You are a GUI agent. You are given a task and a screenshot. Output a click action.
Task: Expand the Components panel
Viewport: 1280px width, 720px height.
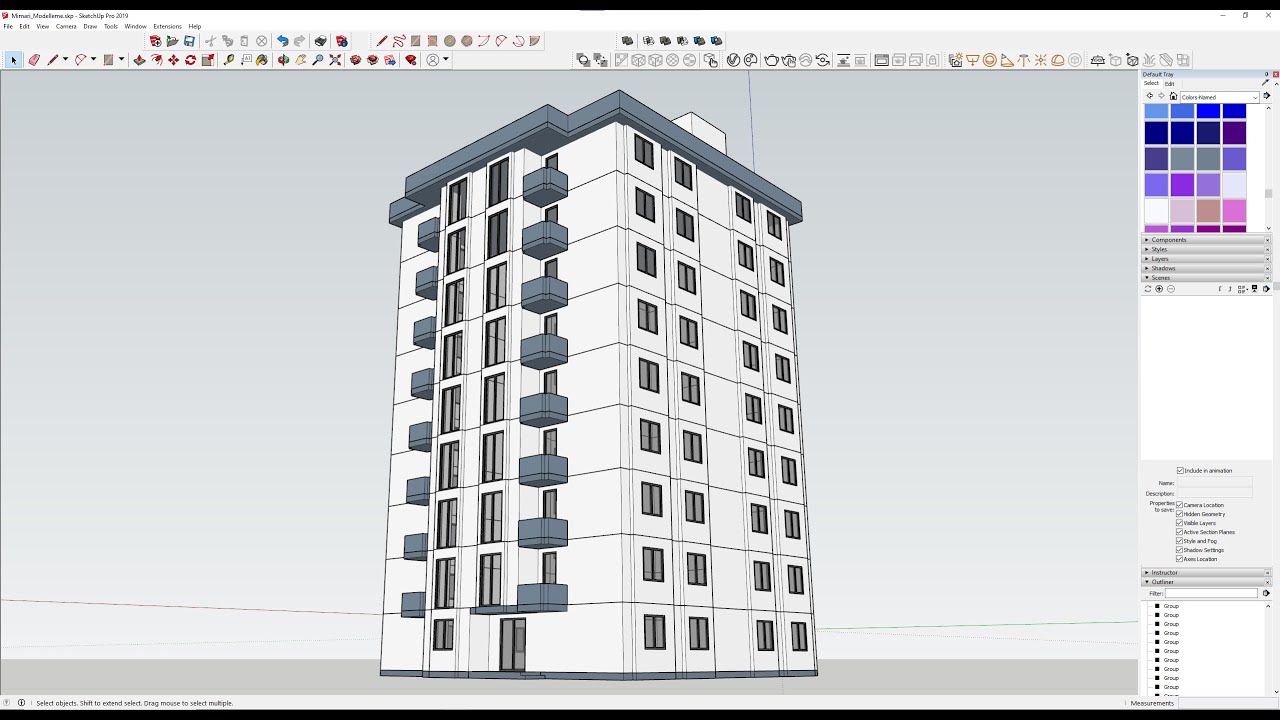point(1206,240)
